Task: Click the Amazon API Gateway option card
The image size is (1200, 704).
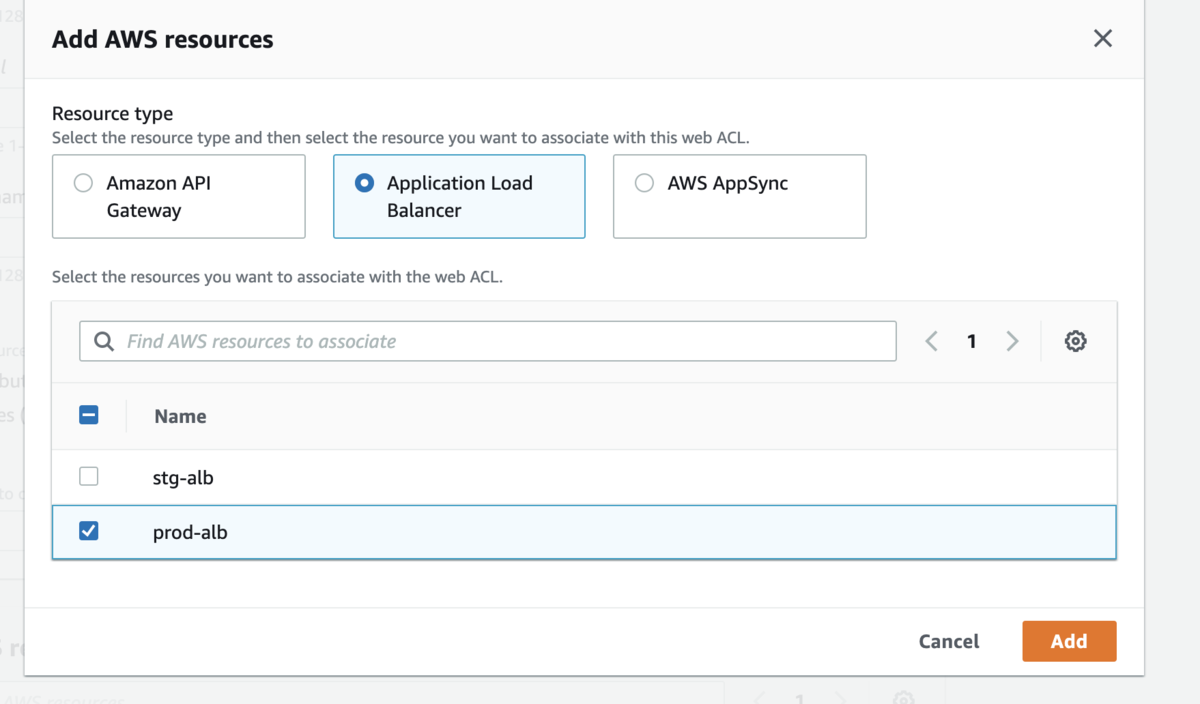Action: (178, 196)
